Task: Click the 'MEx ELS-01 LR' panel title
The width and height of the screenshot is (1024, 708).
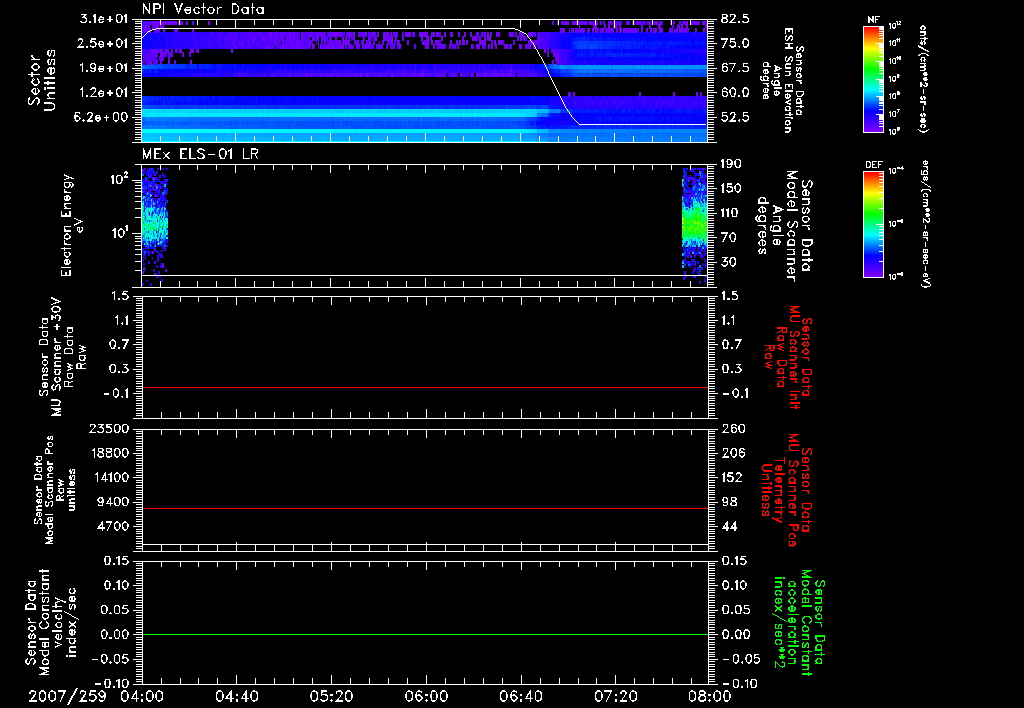Action: coord(200,154)
